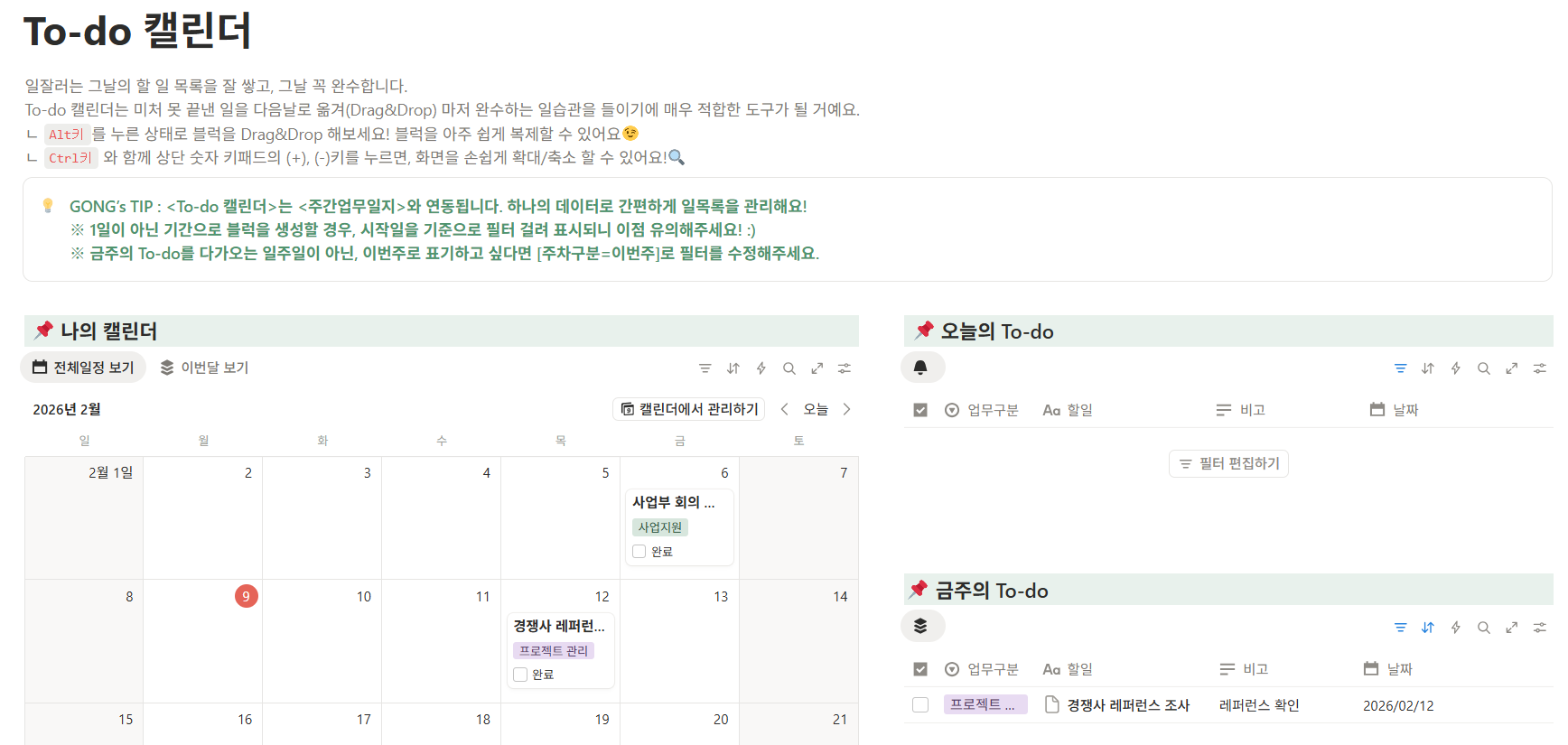The height and width of the screenshot is (745, 1568).
Task: Click the bell icon under 오늘의 To-do
Action: pyautogui.click(x=922, y=367)
